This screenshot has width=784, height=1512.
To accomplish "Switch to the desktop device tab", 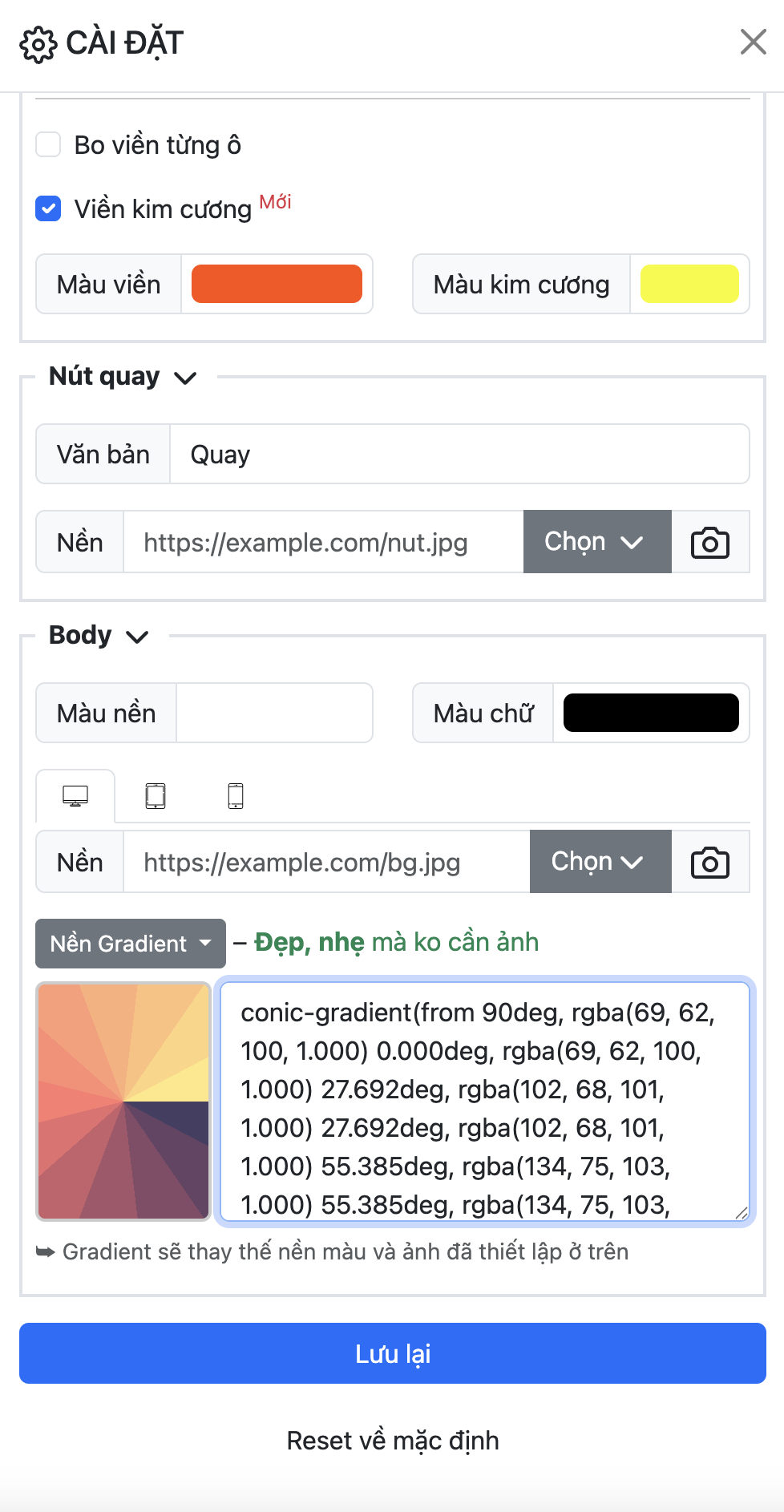I will pyautogui.click(x=75, y=796).
